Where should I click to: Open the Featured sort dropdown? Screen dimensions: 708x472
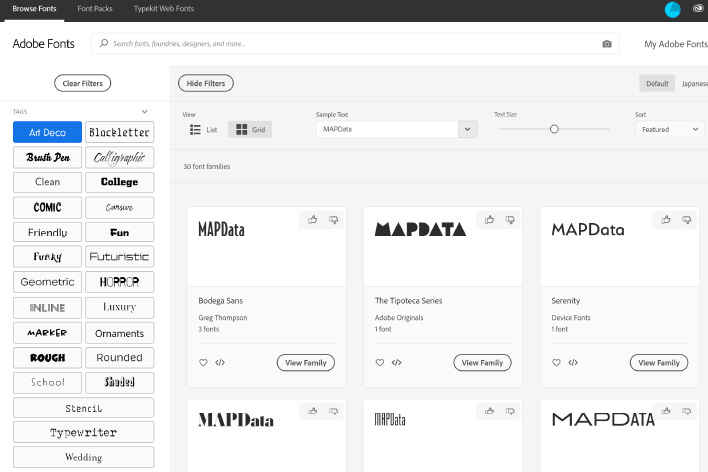[670, 130]
